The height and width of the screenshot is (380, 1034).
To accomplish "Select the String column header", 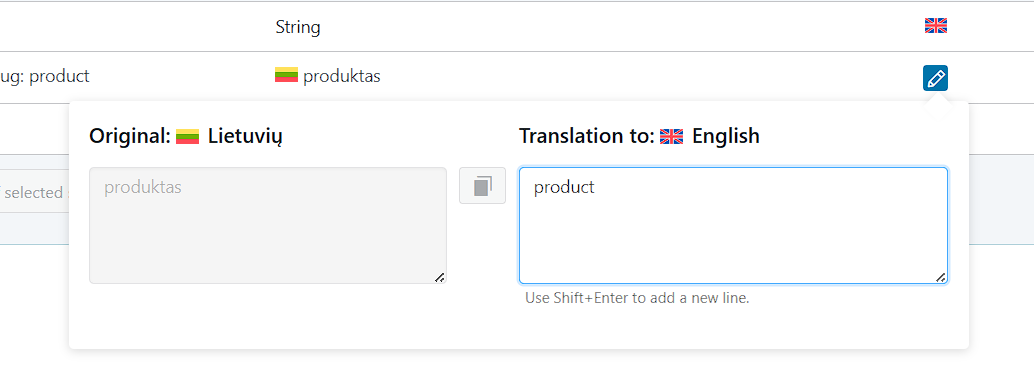I will (298, 27).
